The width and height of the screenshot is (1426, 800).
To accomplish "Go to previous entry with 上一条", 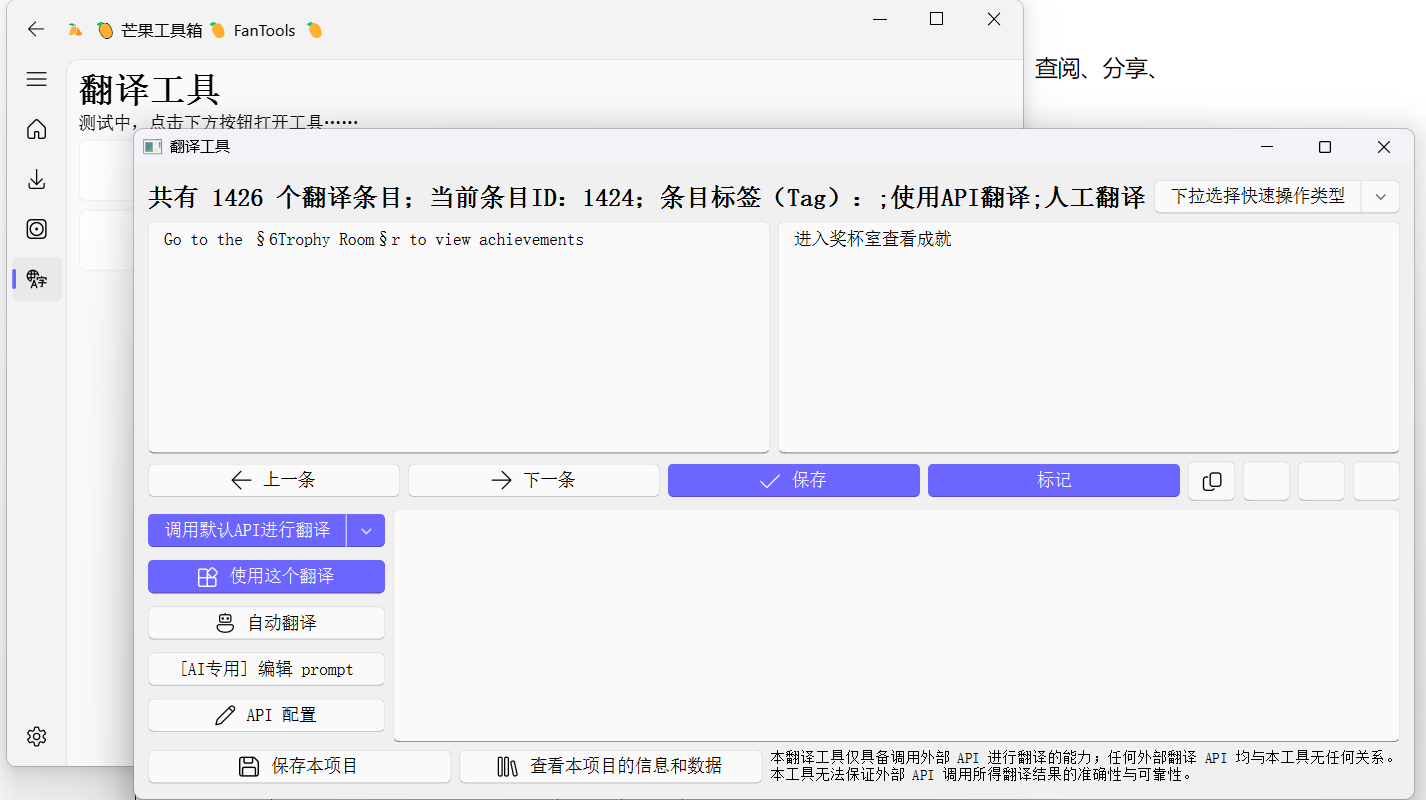I will point(274,481).
